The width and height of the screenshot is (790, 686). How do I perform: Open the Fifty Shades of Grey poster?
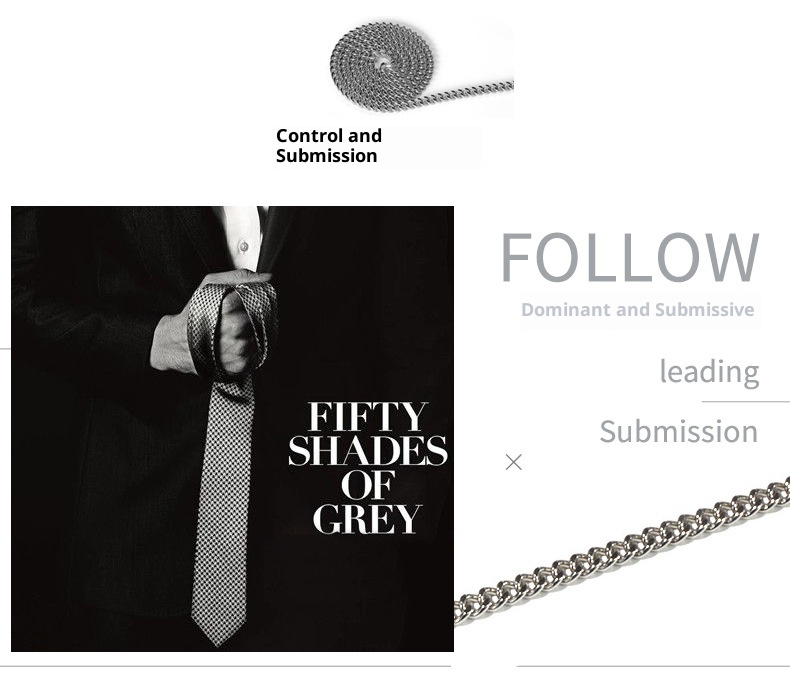click(232, 429)
